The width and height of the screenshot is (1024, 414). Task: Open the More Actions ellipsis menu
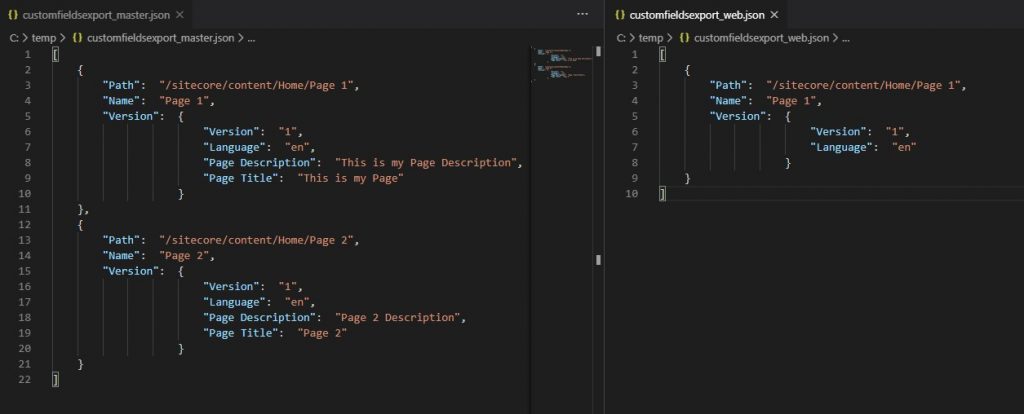pyautogui.click(x=583, y=14)
